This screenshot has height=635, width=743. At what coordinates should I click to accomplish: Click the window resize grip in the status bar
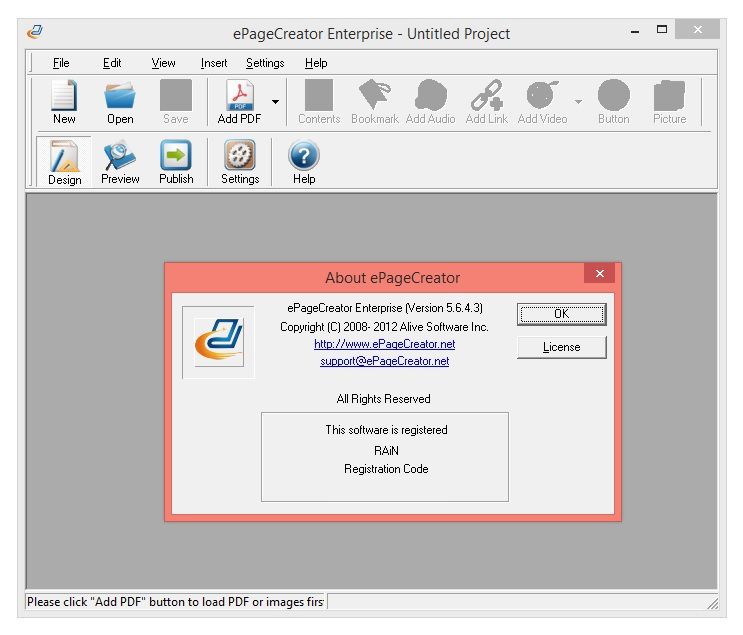[713, 603]
